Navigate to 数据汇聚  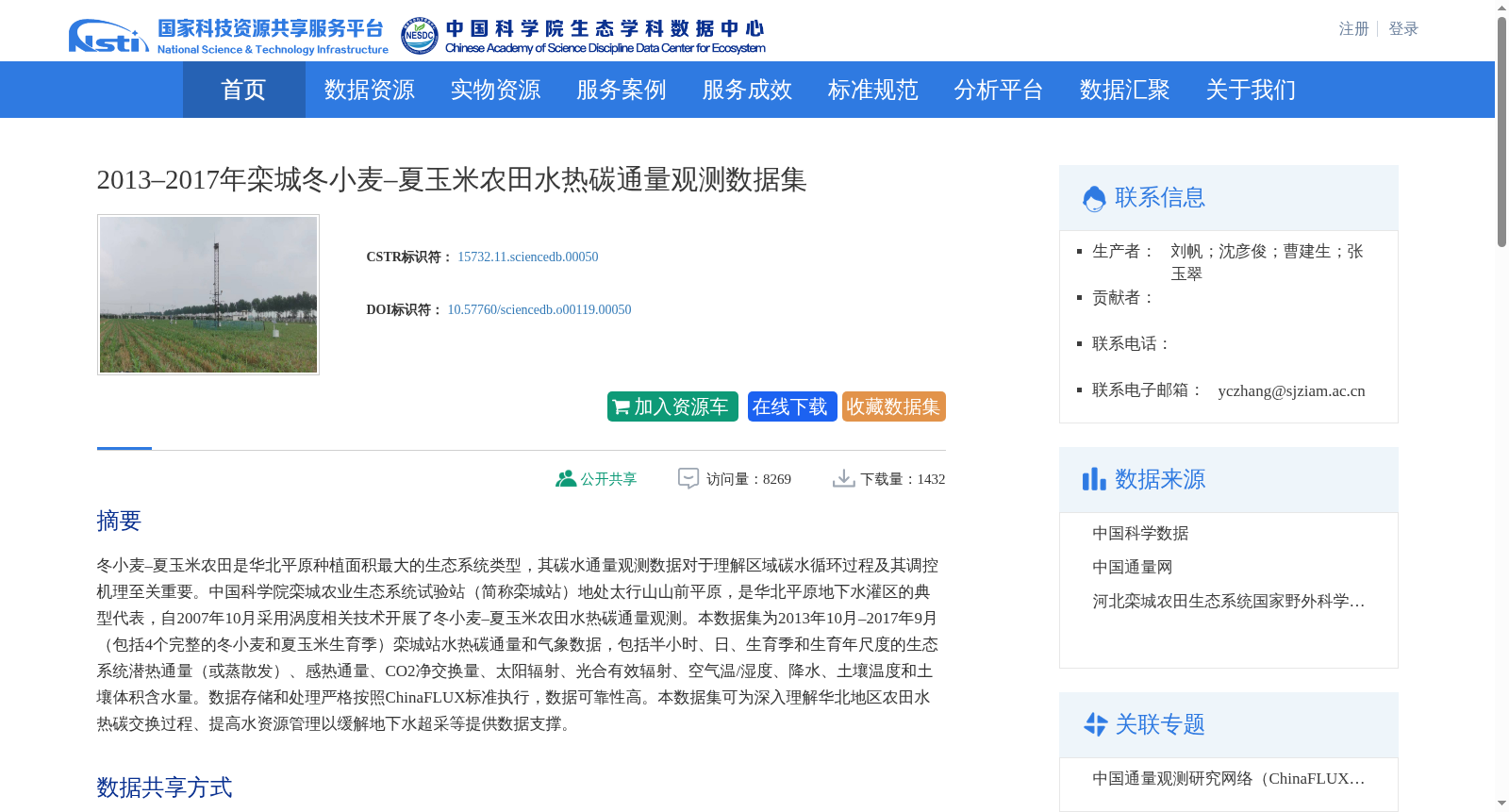1125,90
